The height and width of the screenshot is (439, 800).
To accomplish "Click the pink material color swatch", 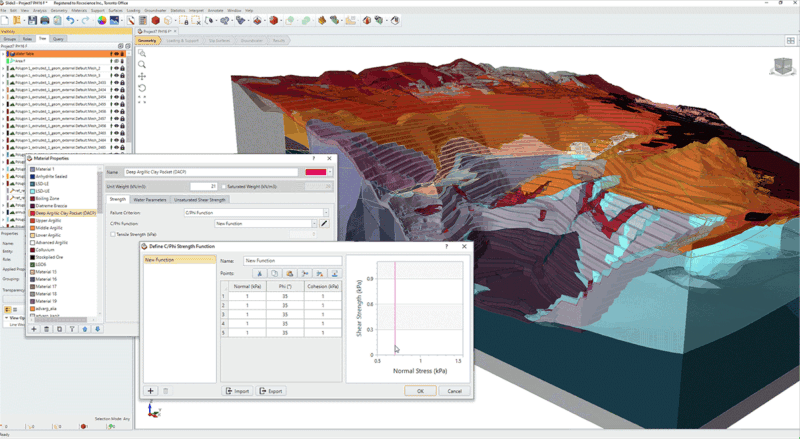I will [316, 172].
